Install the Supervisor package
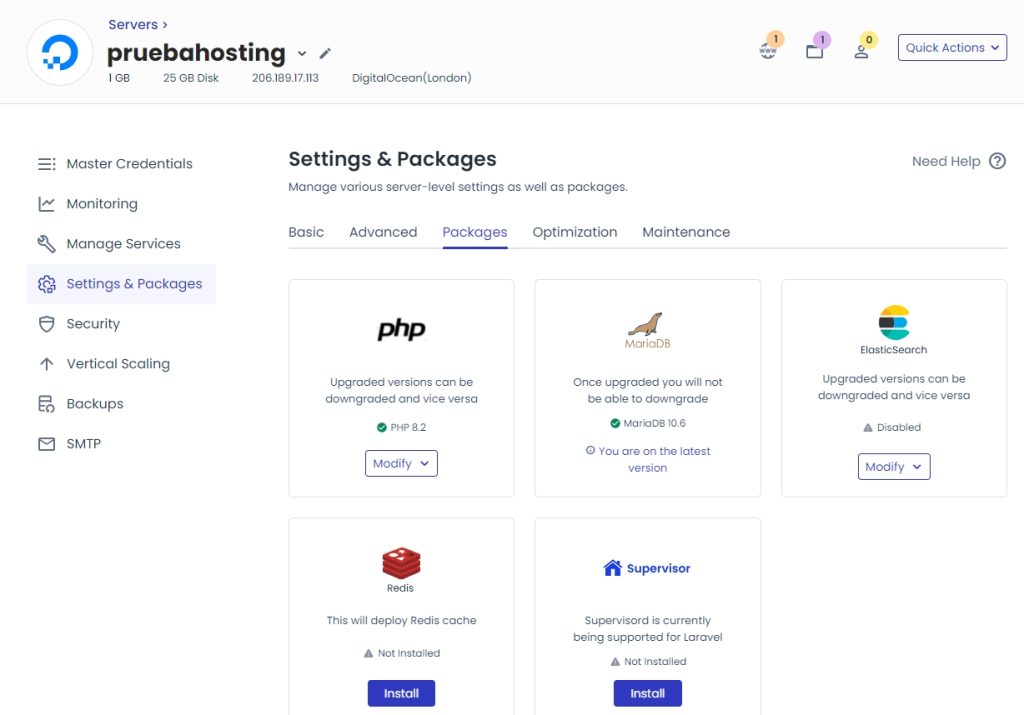 click(x=647, y=693)
